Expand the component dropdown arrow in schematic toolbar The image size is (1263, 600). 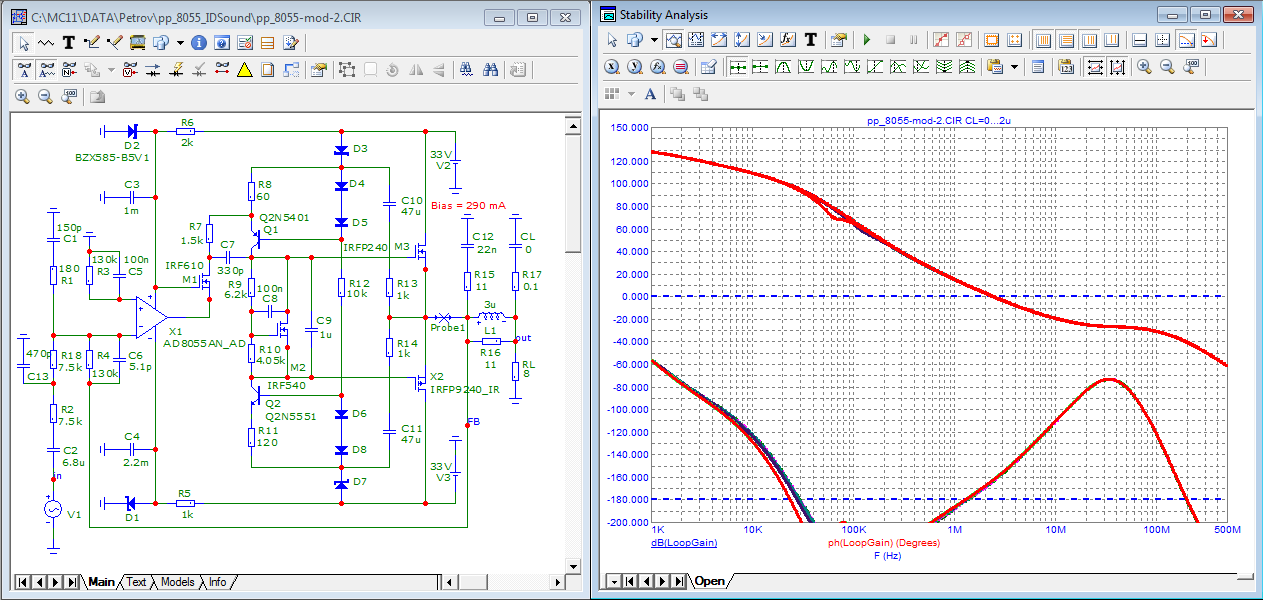[x=180, y=43]
